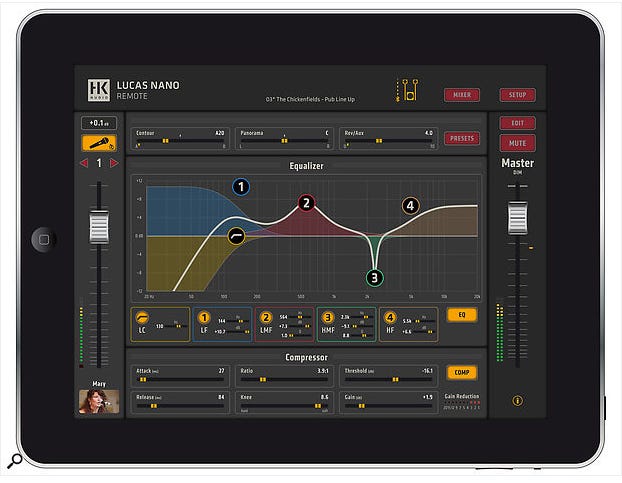Toggle the LF band 1 icon

(x=204, y=318)
